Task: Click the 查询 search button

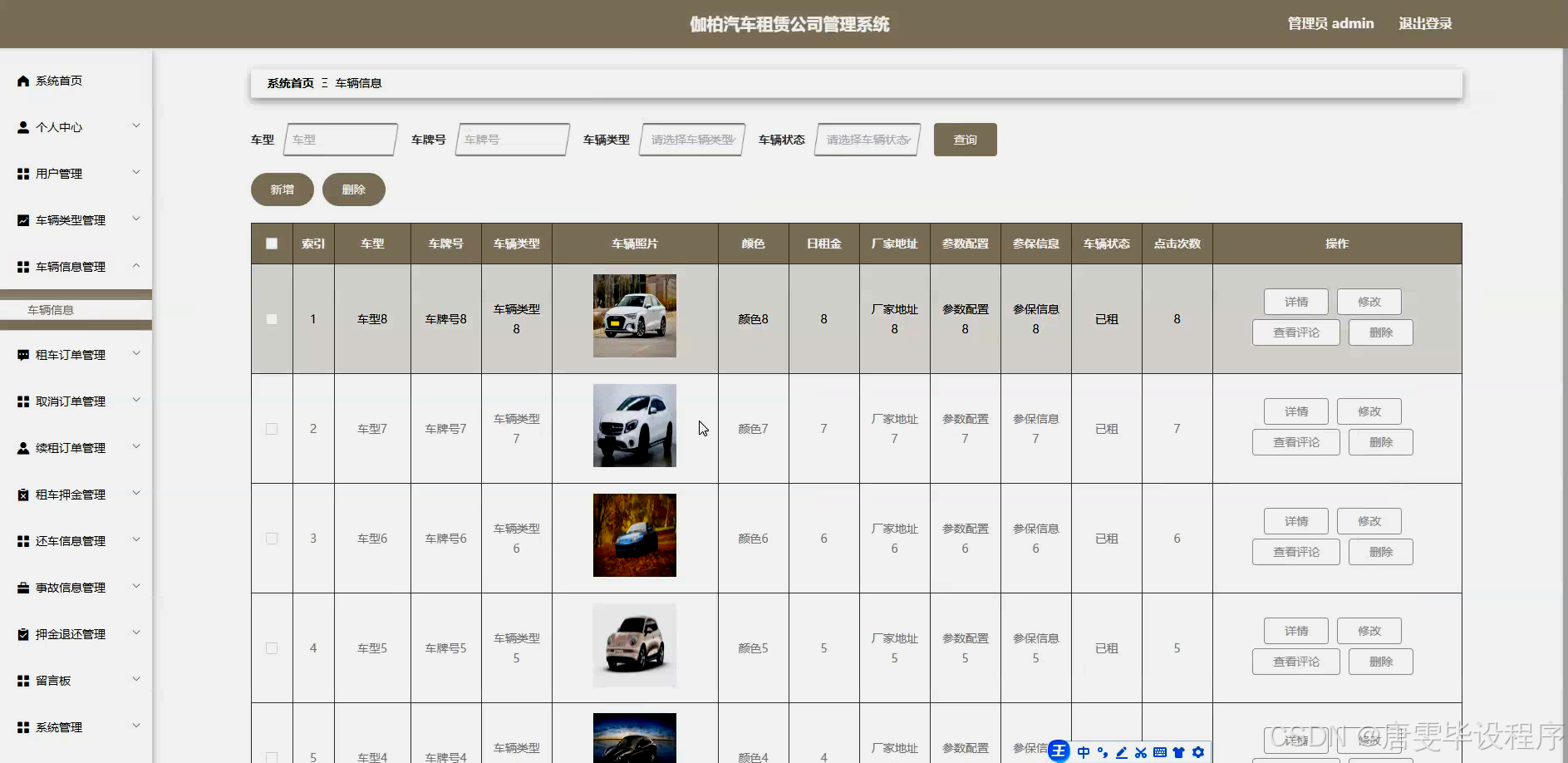Action: [x=965, y=140]
